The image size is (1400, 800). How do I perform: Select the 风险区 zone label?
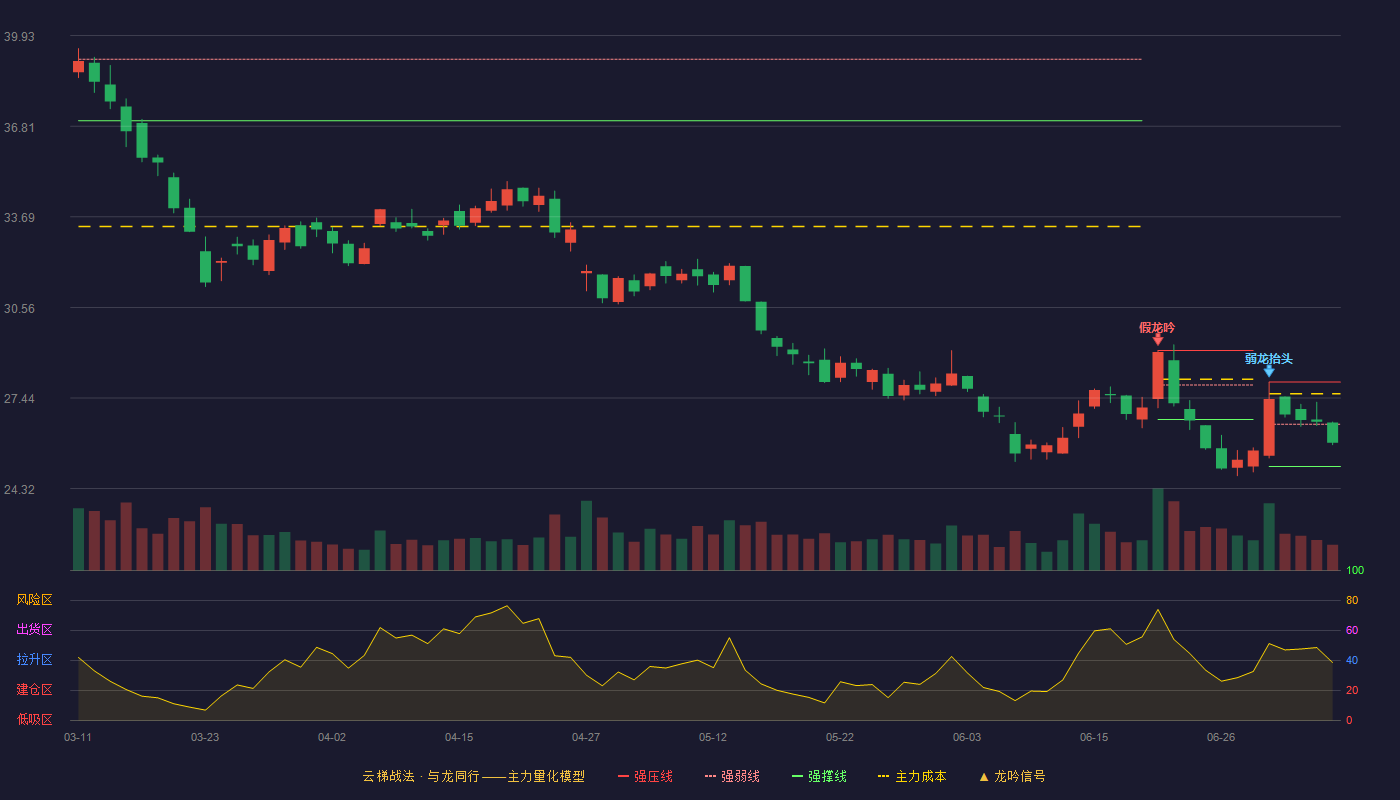point(34,600)
